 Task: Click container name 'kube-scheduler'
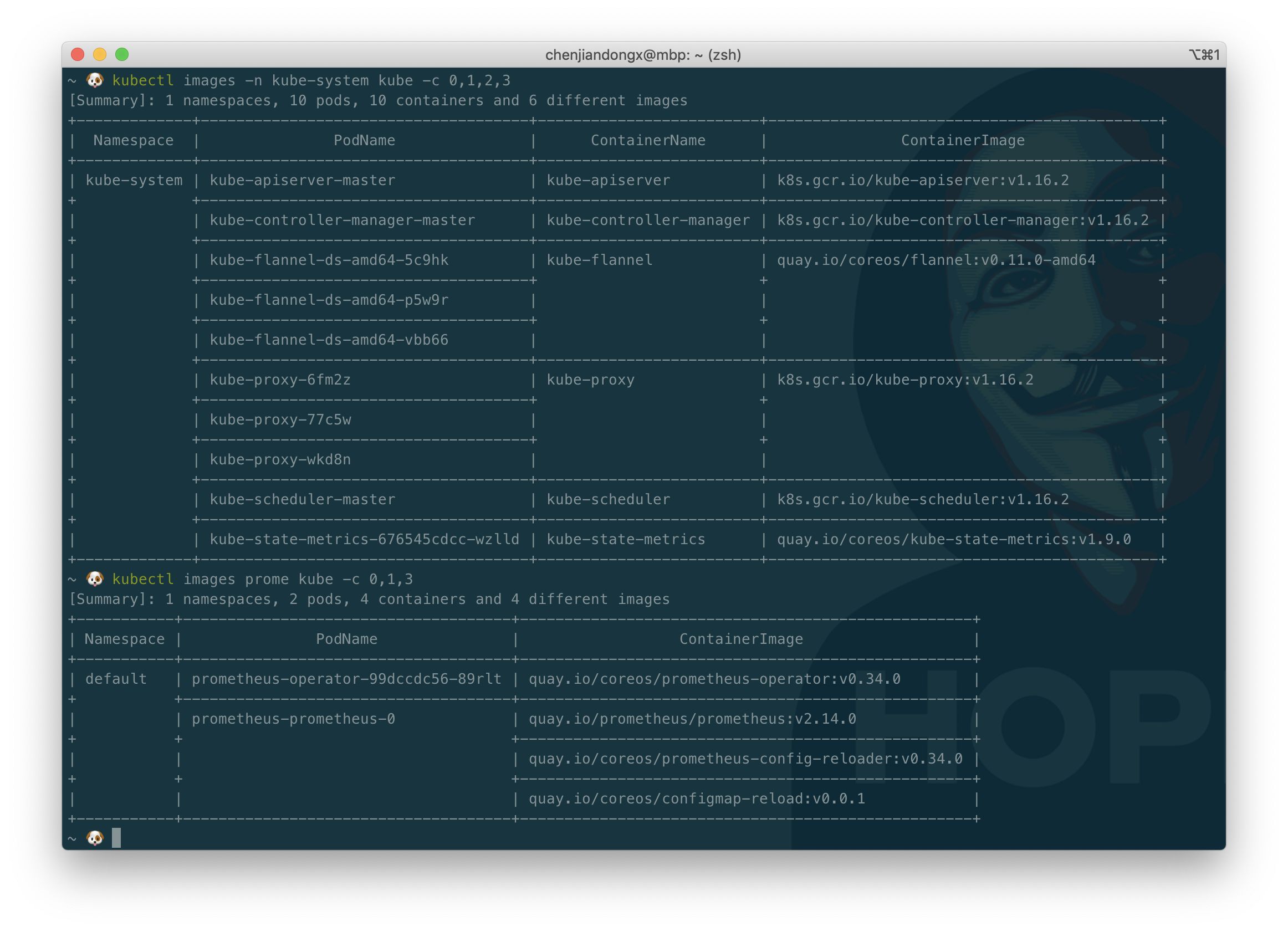pyautogui.click(x=608, y=499)
